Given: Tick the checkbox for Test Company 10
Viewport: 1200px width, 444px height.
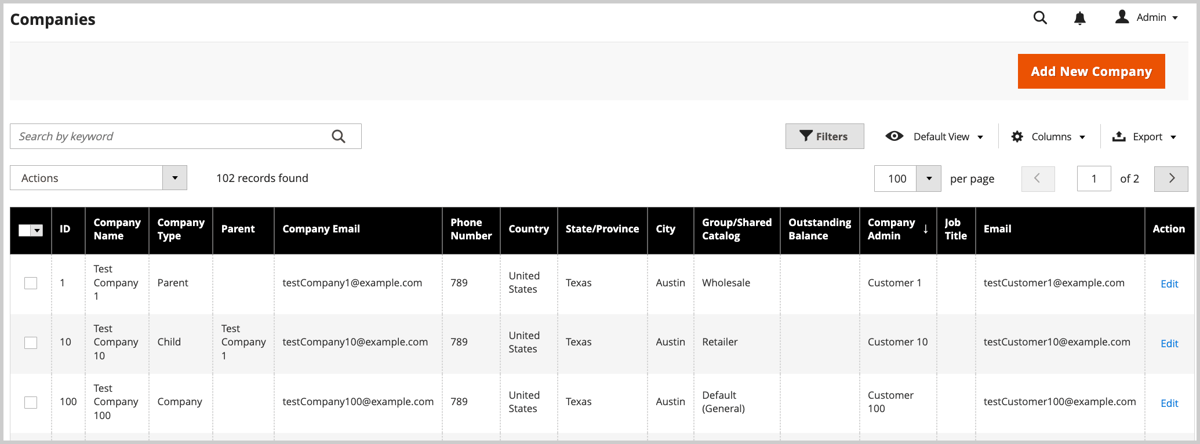Looking at the screenshot, I should click(30, 342).
